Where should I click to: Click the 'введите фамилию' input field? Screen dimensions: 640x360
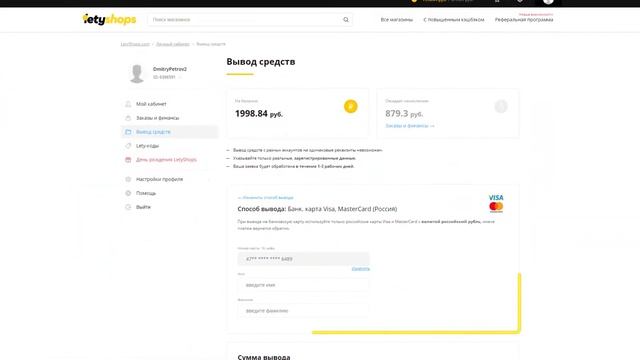[303, 311]
